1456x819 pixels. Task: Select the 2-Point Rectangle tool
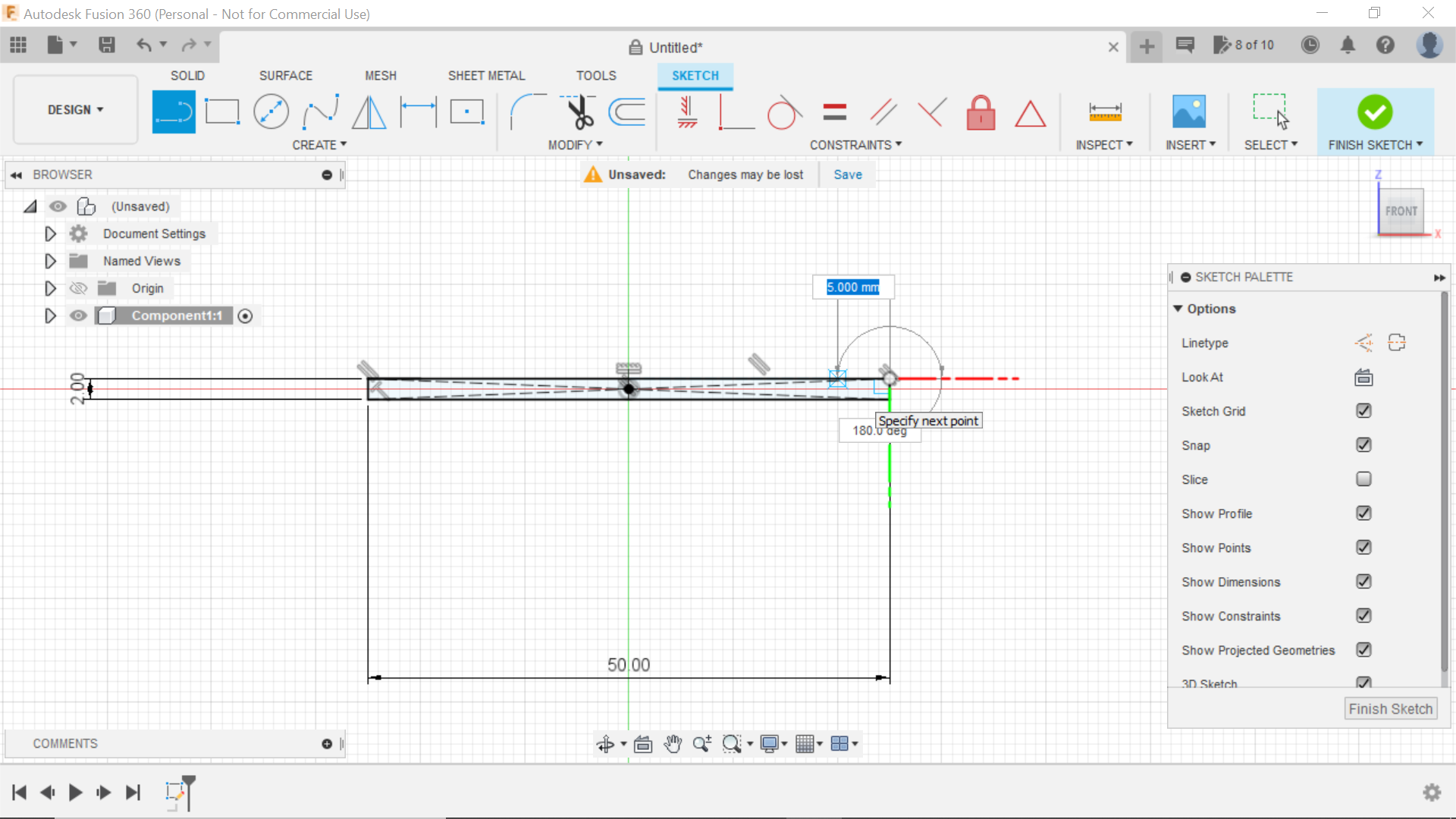221,111
